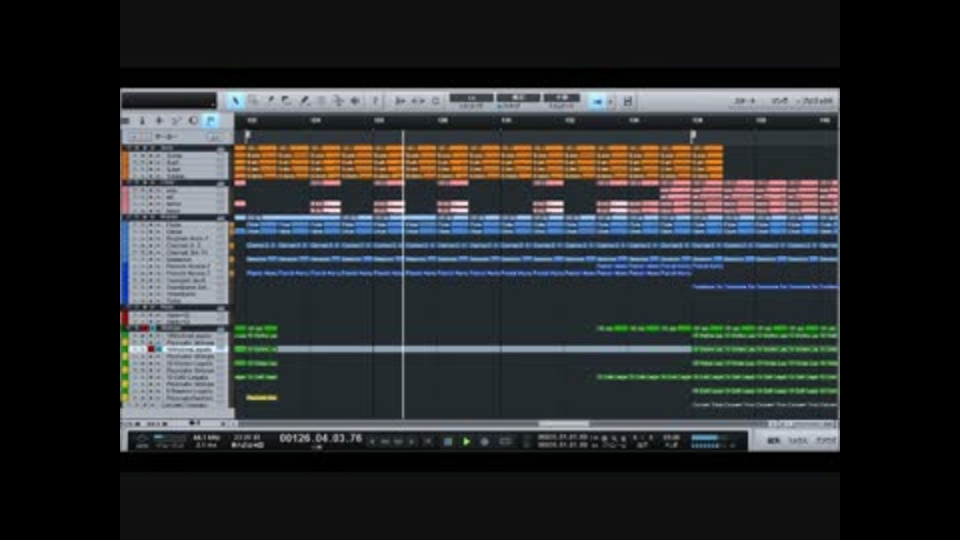Image resolution: width=960 pixels, height=540 pixels.
Task: Select the Oboe track
Action: pos(174,231)
